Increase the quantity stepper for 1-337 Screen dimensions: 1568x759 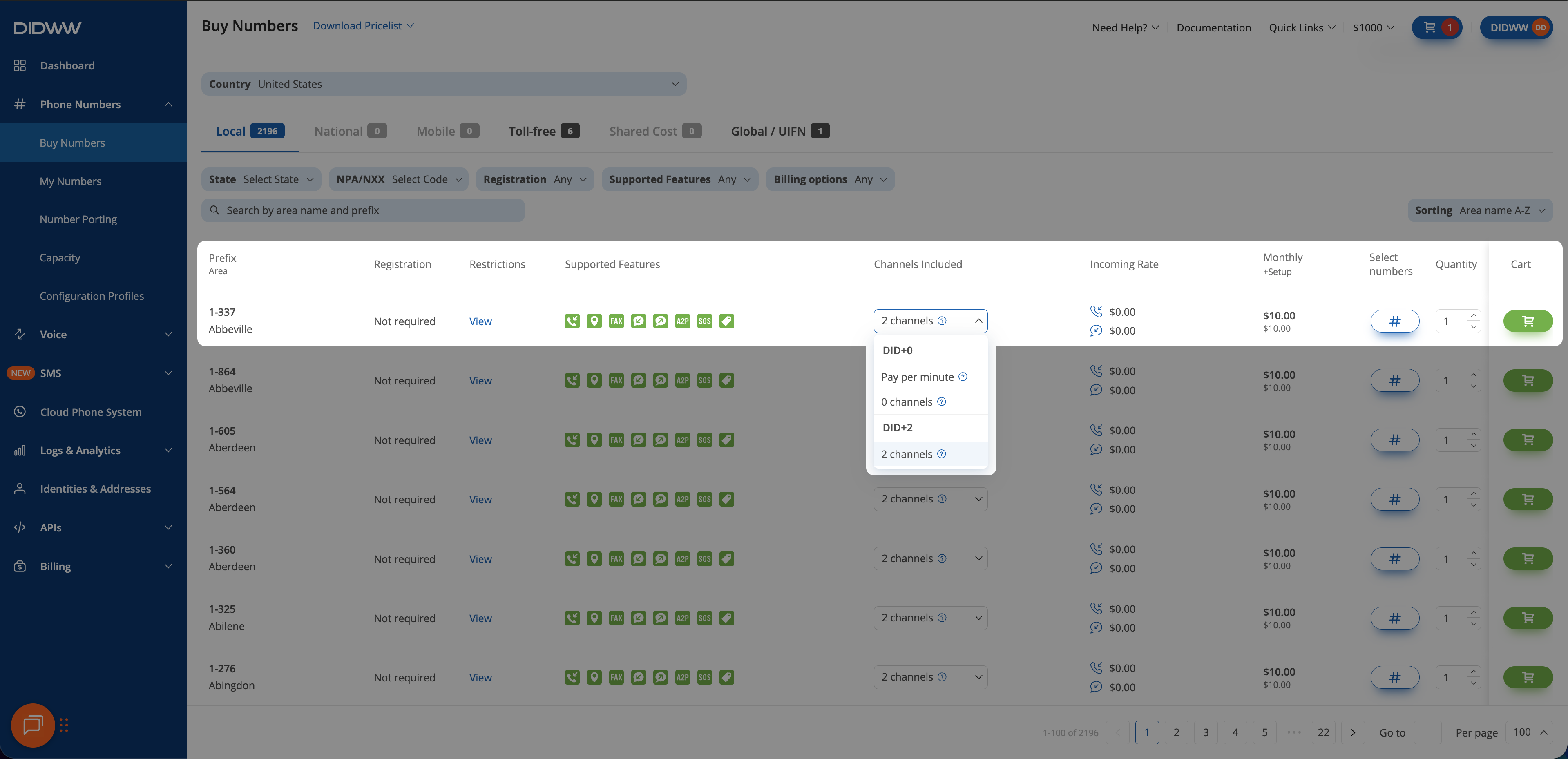click(x=1473, y=315)
